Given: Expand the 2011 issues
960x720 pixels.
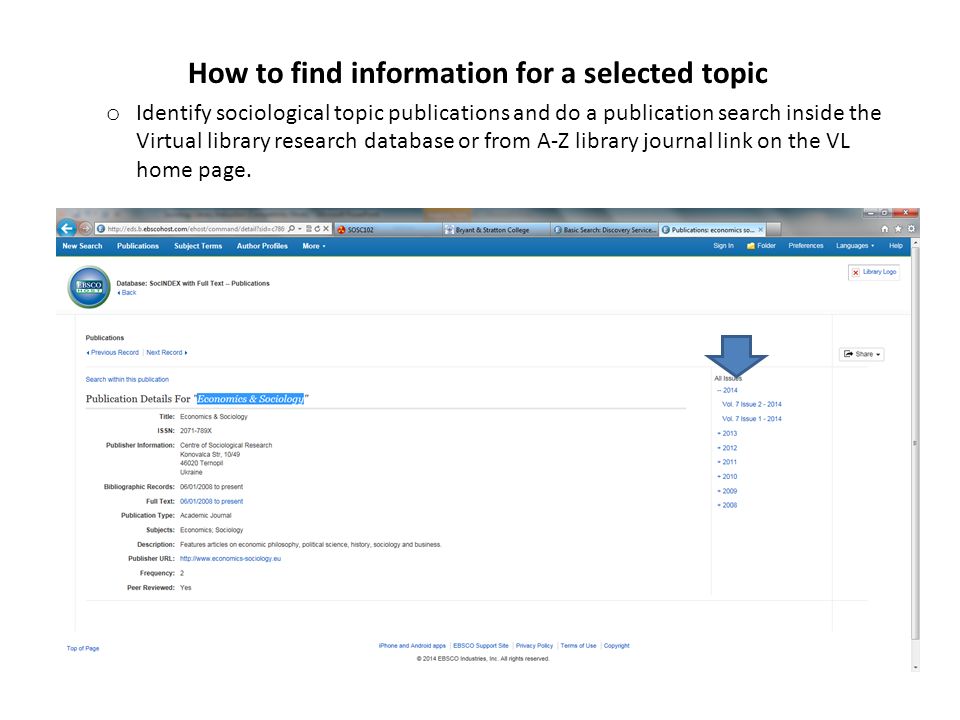Looking at the screenshot, I should coord(727,462).
